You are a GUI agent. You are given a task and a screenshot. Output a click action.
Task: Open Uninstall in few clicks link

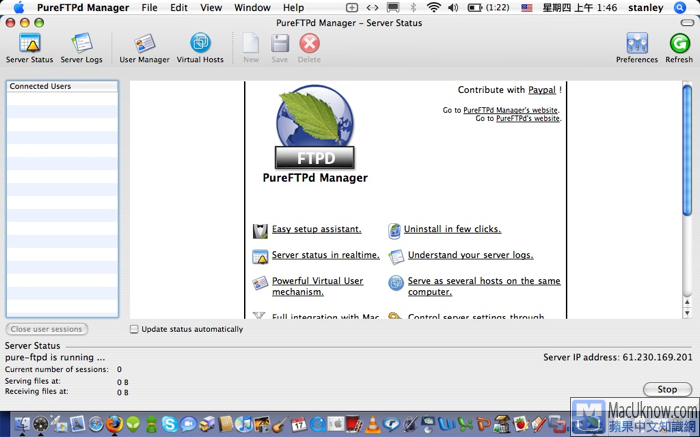452,229
